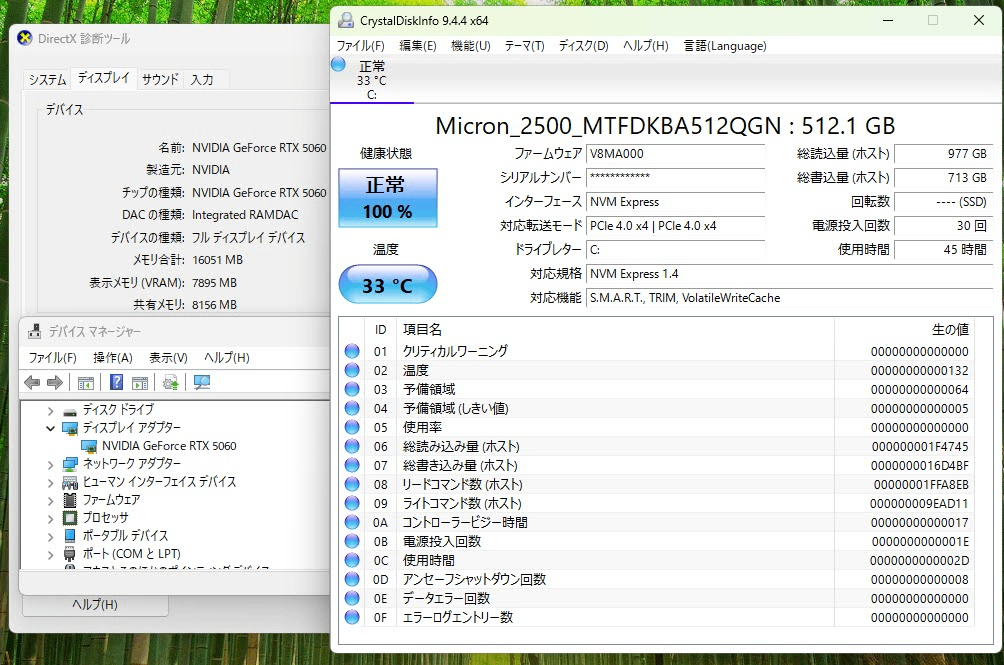Click the blue status dot for 温度 row 02
This screenshot has width=1004, height=665.
click(x=352, y=370)
